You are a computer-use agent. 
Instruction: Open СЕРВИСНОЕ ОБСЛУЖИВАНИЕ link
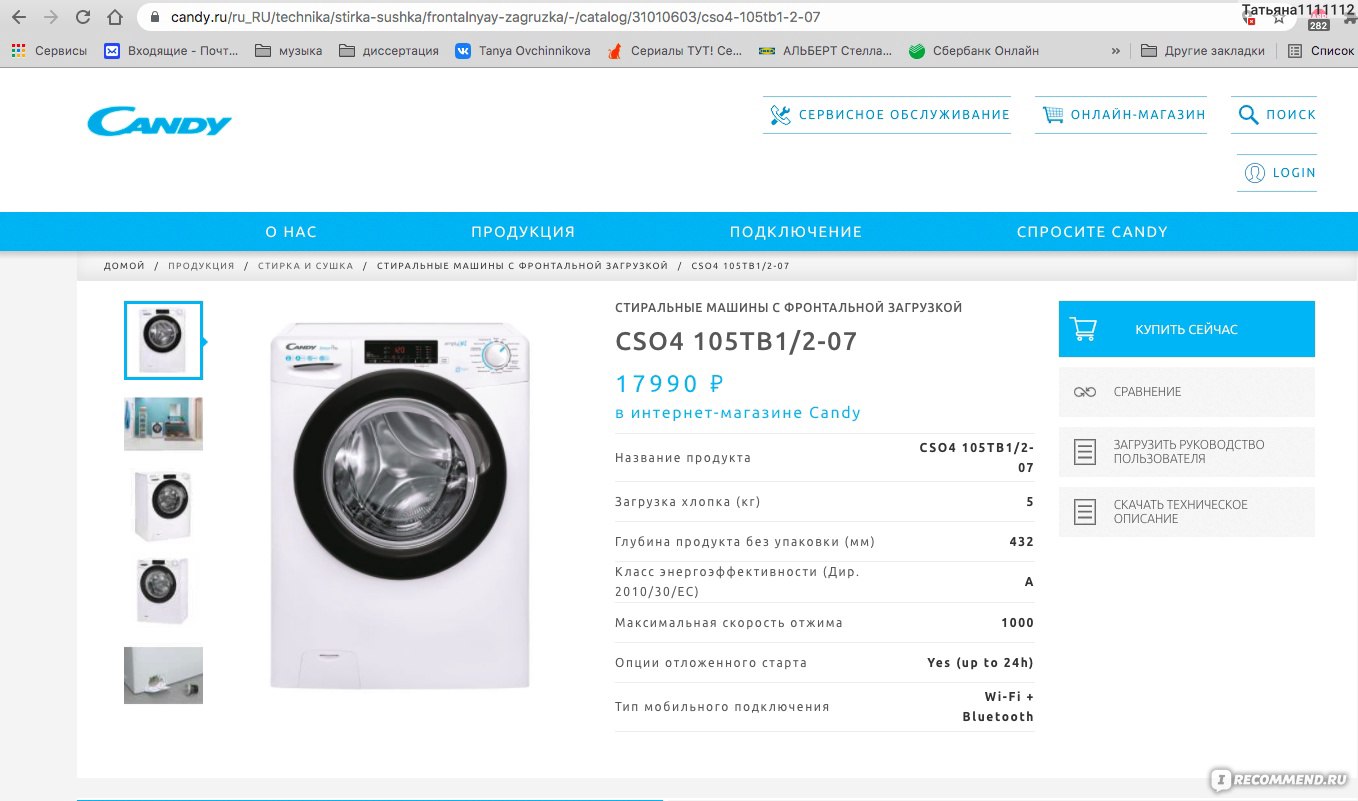[x=904, y=115]
